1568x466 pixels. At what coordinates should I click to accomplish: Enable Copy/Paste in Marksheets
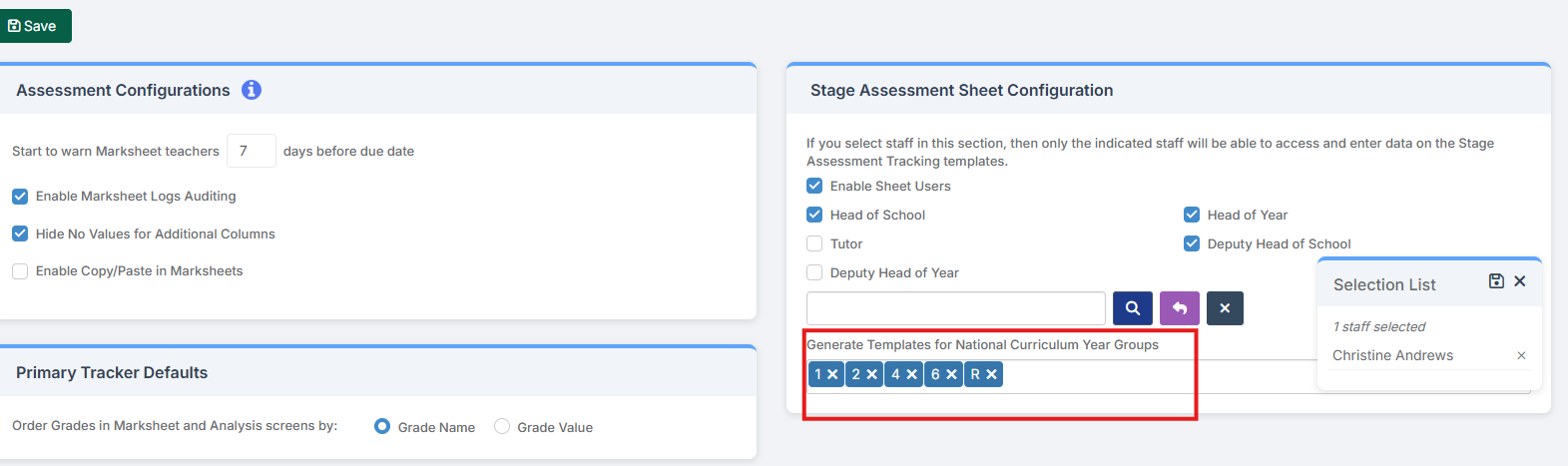(20, 271)
